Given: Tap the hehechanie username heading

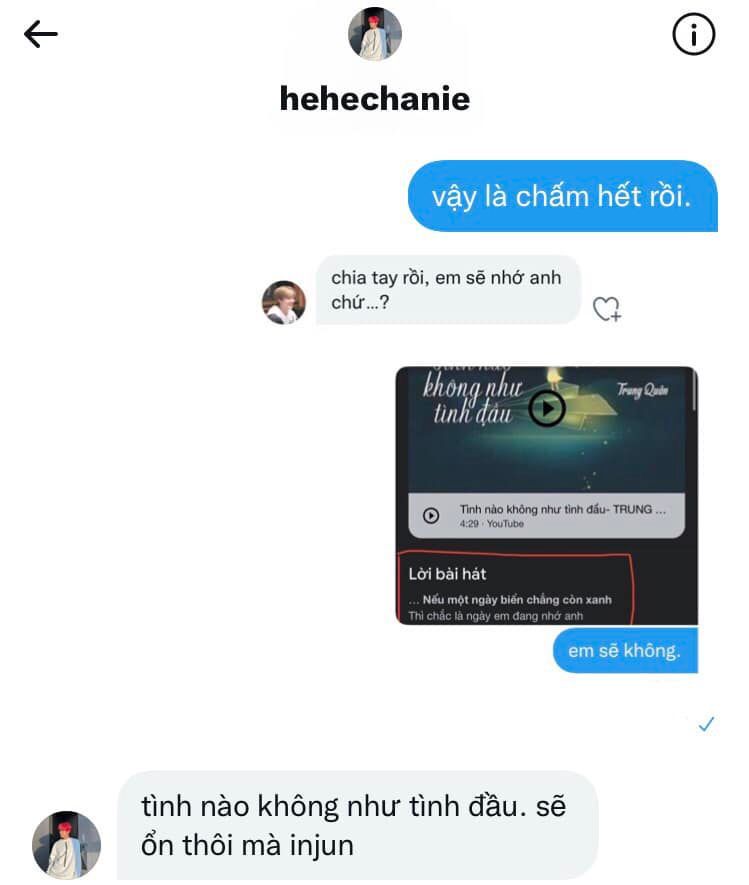Looking at the screenshot, I should tap(375, 98).
